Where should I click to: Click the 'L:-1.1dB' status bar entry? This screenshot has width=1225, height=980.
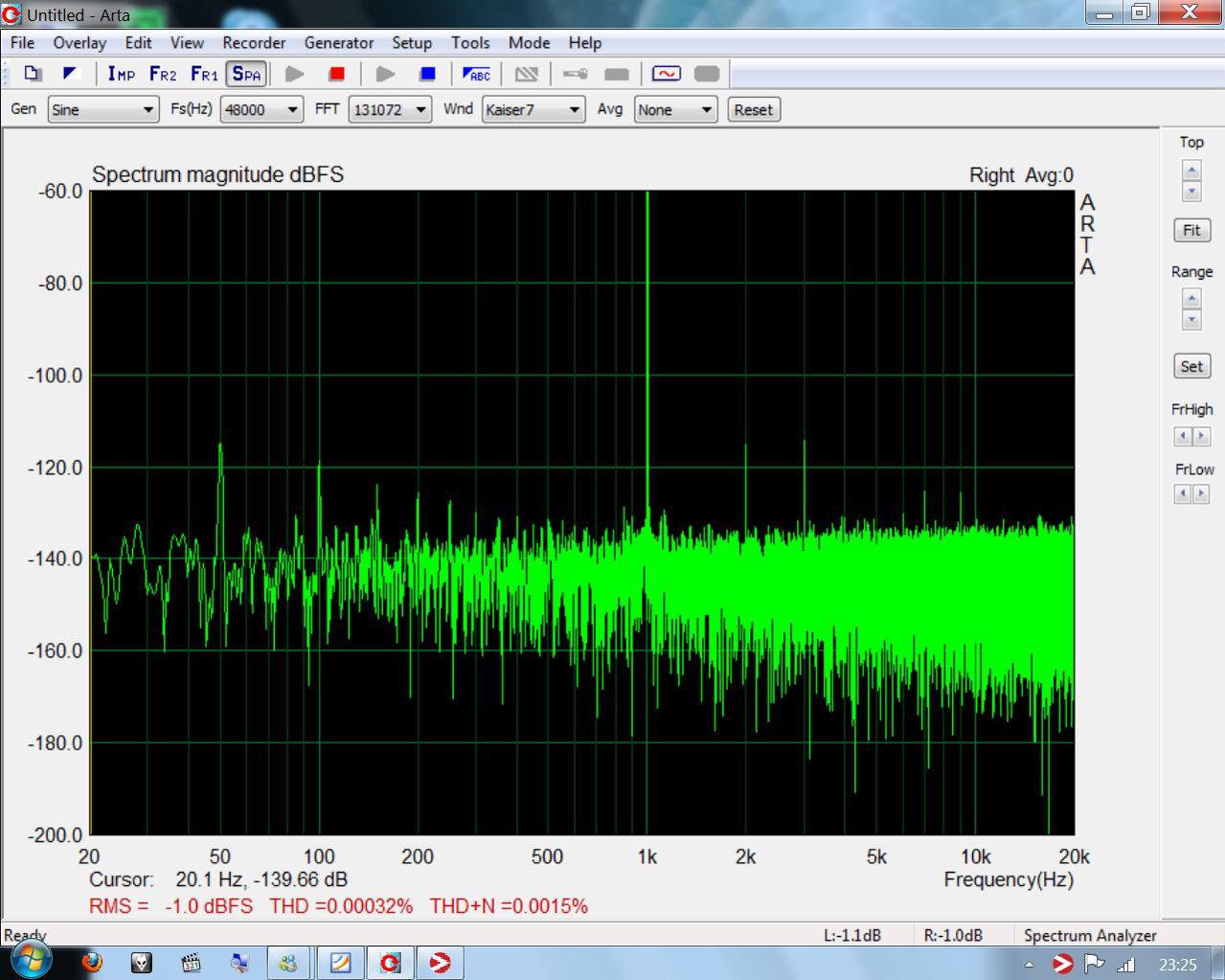coord(852,936)
